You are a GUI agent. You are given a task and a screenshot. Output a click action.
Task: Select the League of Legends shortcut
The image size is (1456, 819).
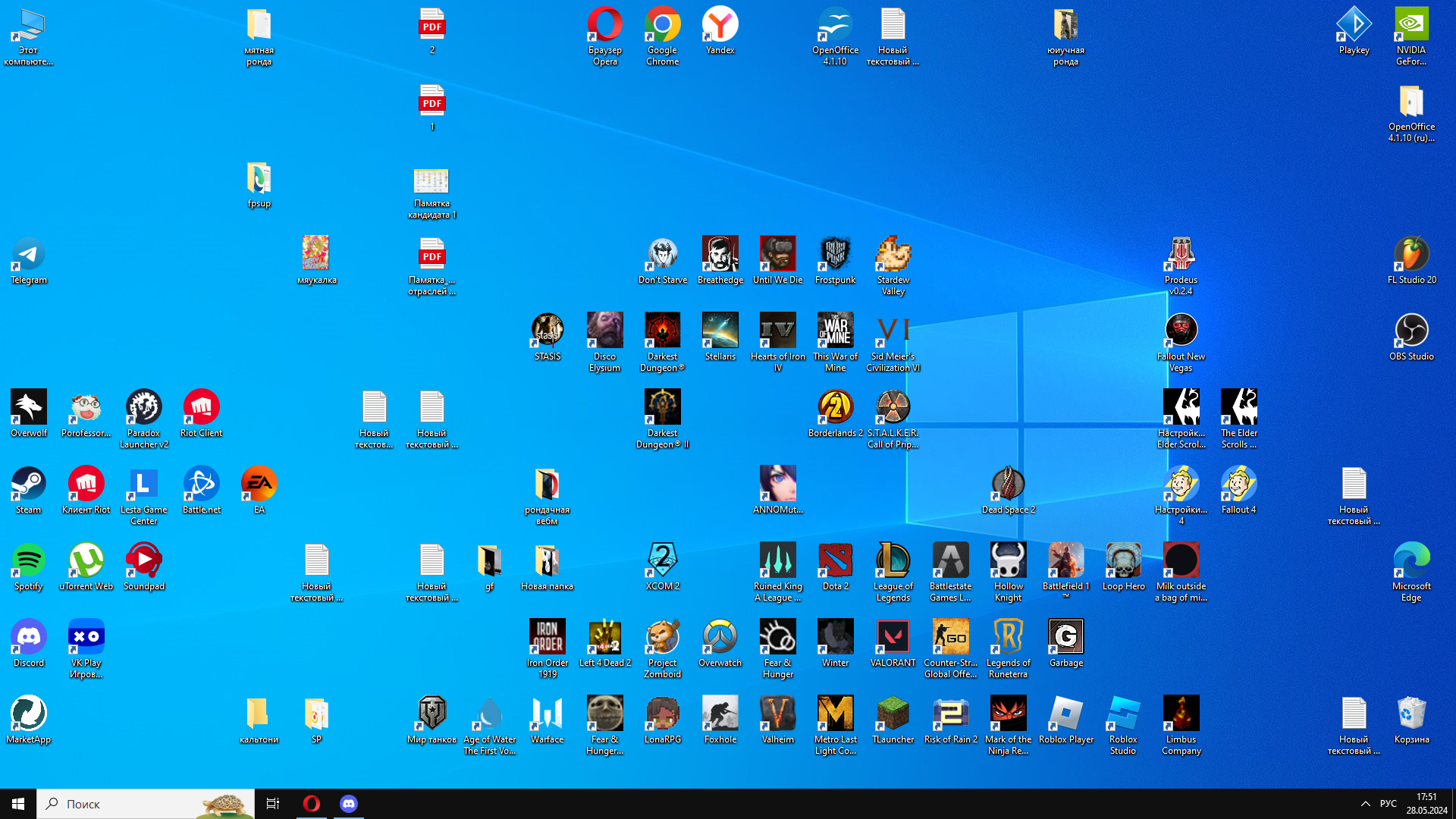(893, 572)
